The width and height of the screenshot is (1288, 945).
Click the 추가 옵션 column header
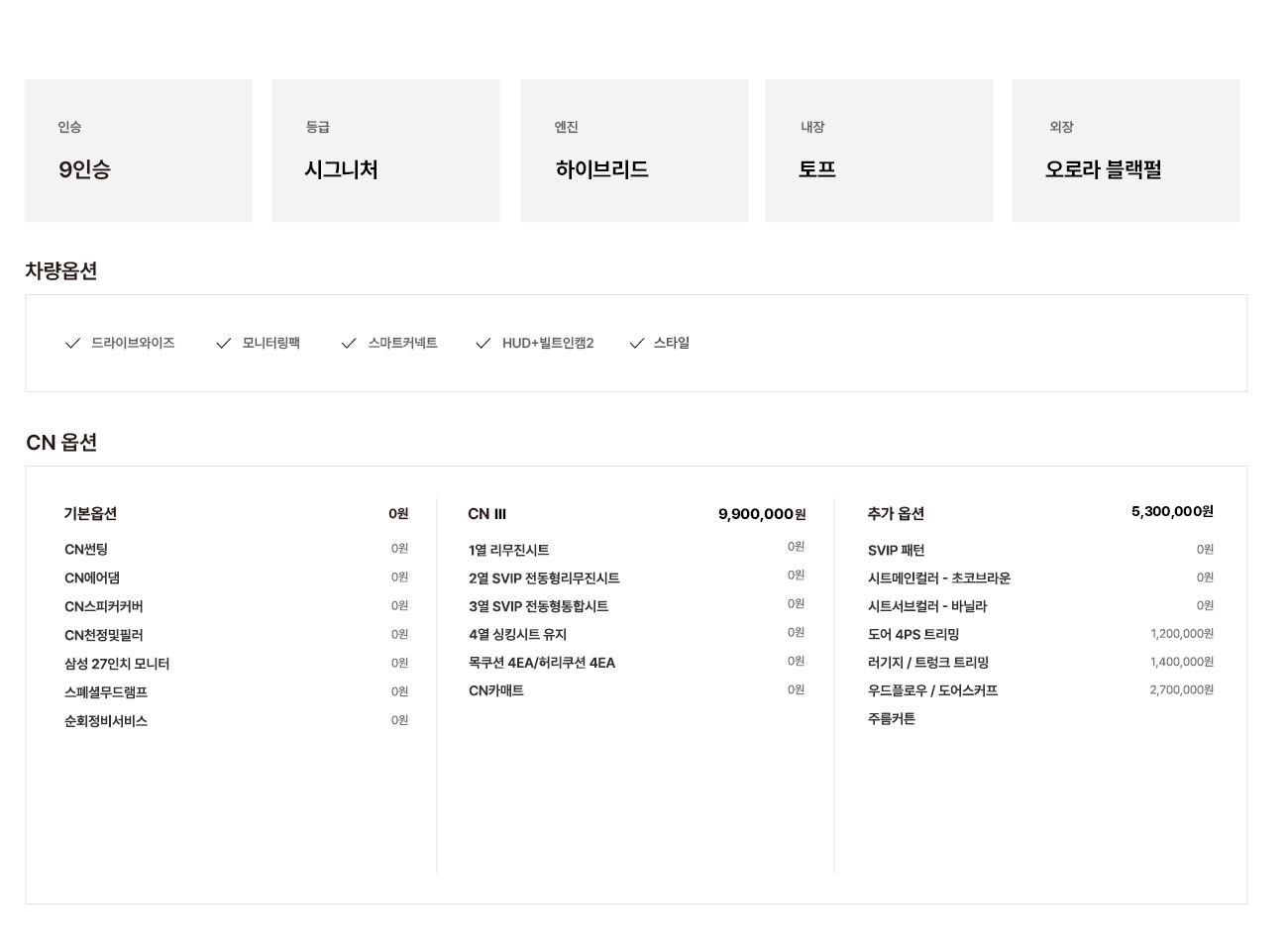pos(896,513)
